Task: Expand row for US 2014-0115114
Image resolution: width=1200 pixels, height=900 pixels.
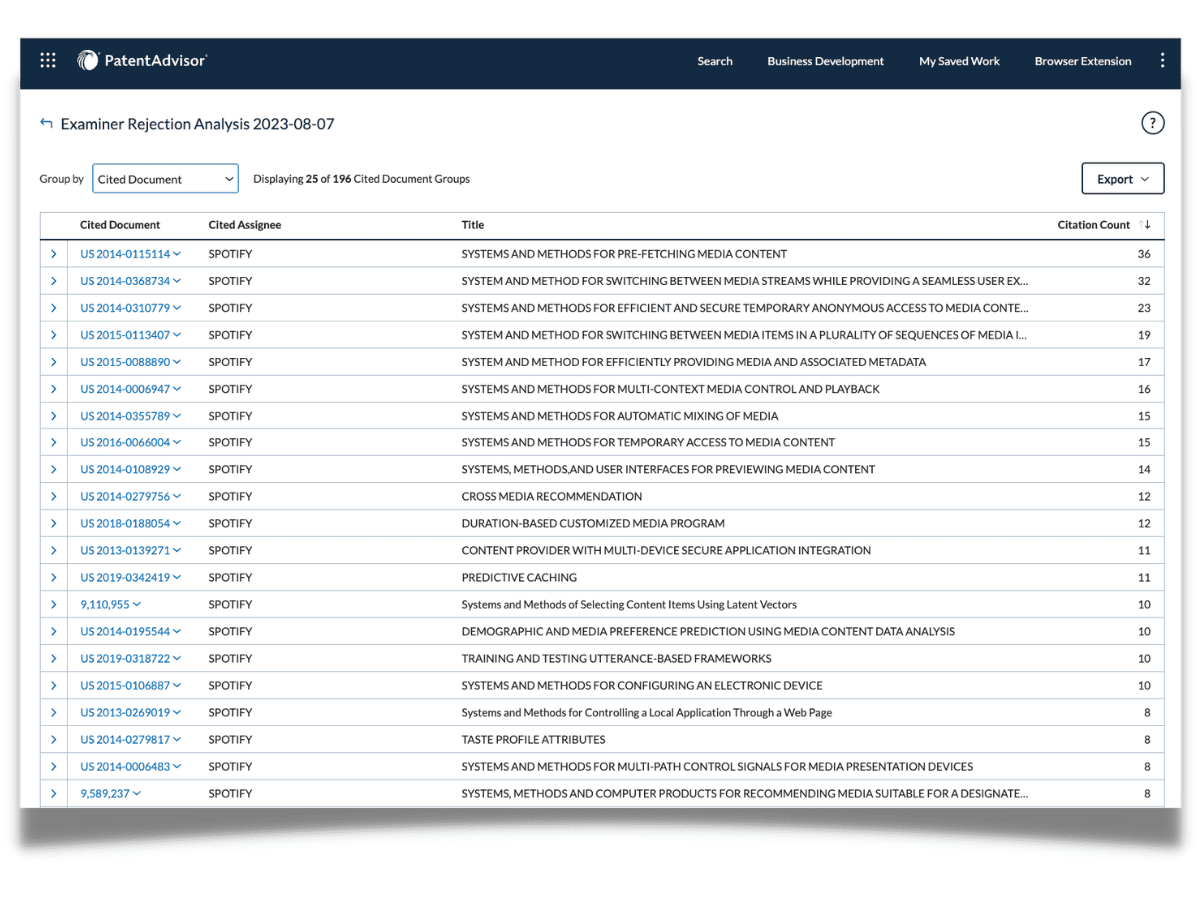Action: (54, 254)
